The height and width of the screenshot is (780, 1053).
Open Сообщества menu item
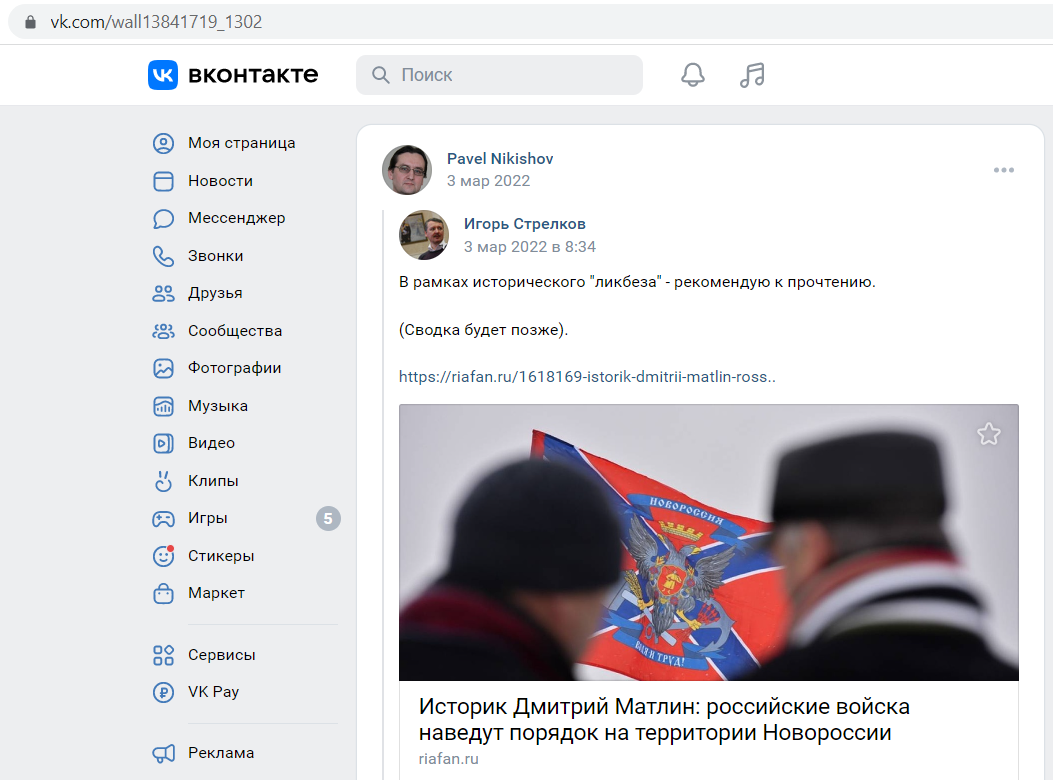[x=235, y=331]
